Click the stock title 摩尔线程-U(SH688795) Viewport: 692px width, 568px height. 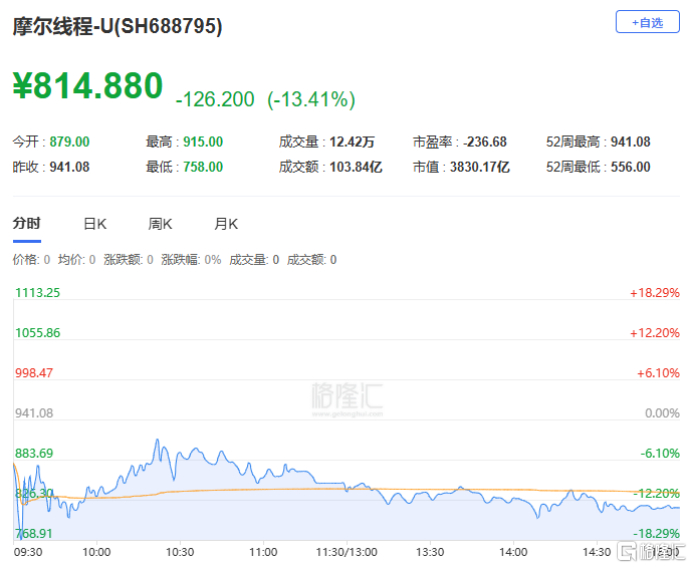pyautogui.click(x=117, y=26)
